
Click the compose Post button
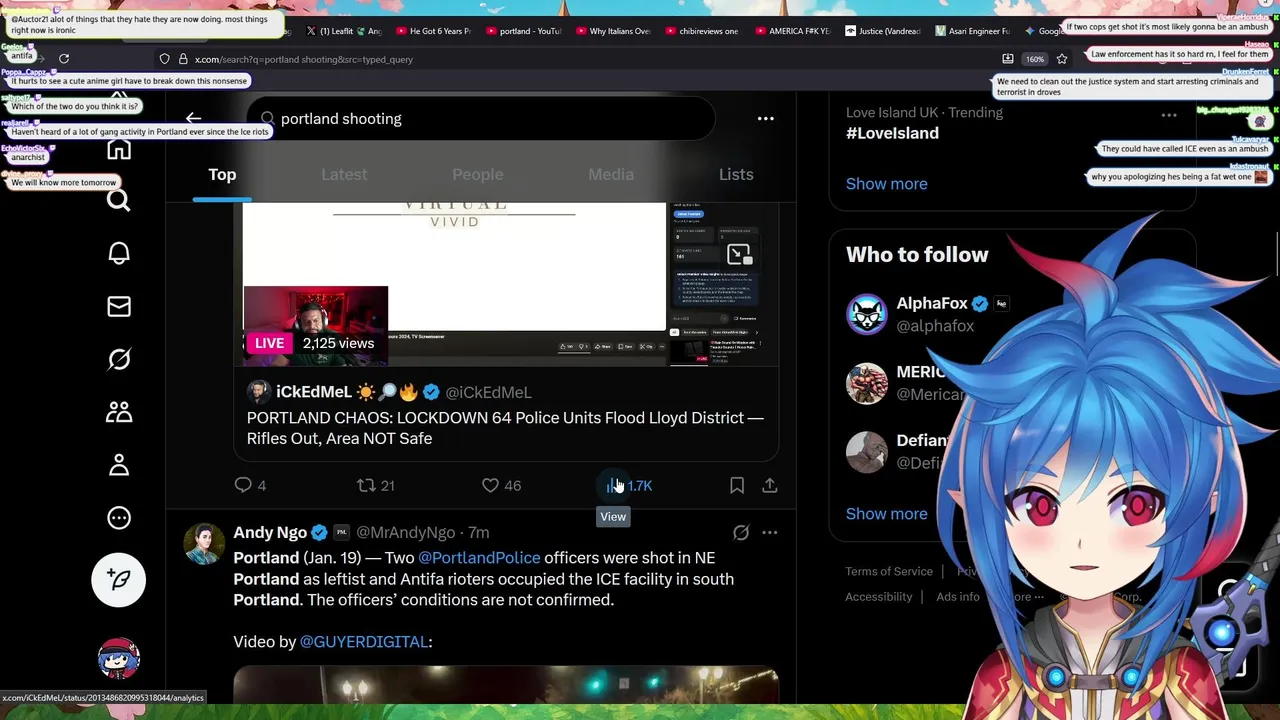(119, 579)
